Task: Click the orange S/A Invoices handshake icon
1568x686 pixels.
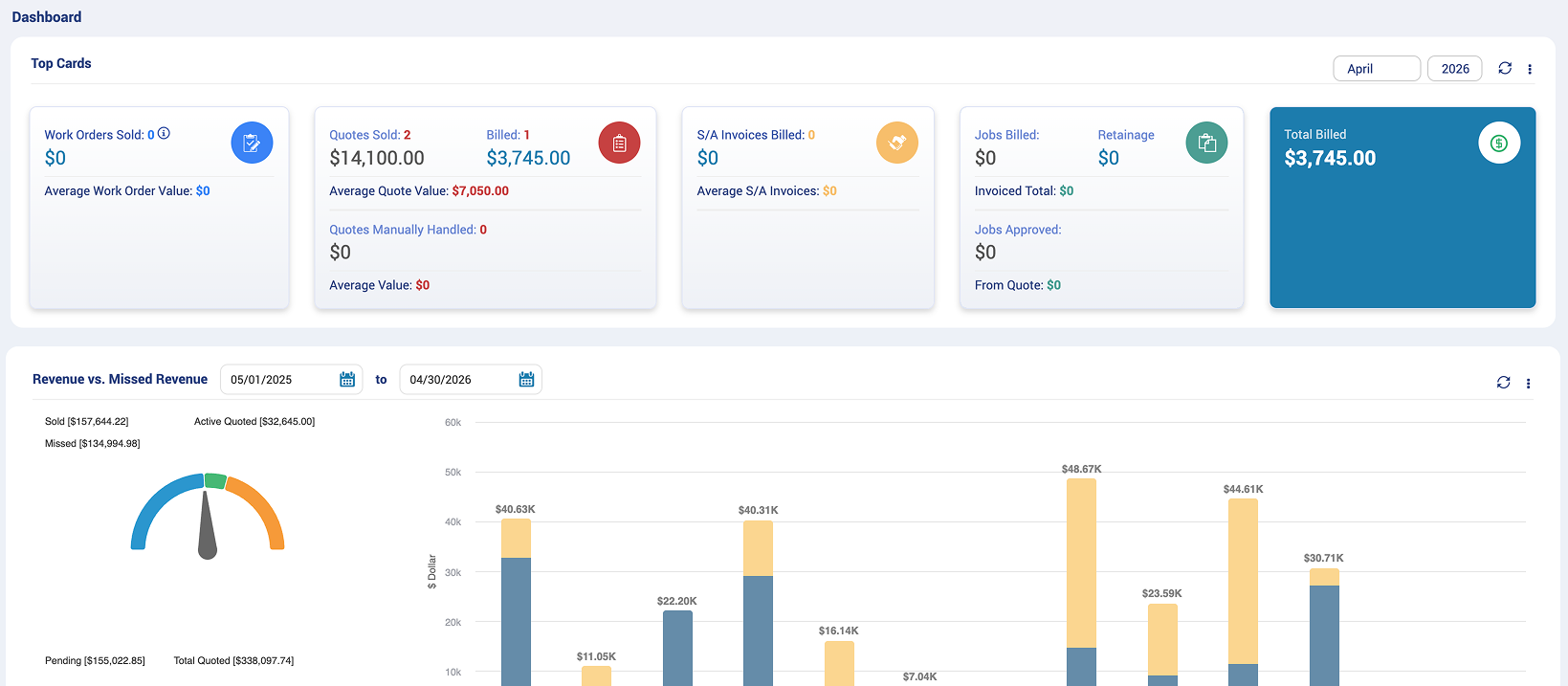Action: point(897,143)
